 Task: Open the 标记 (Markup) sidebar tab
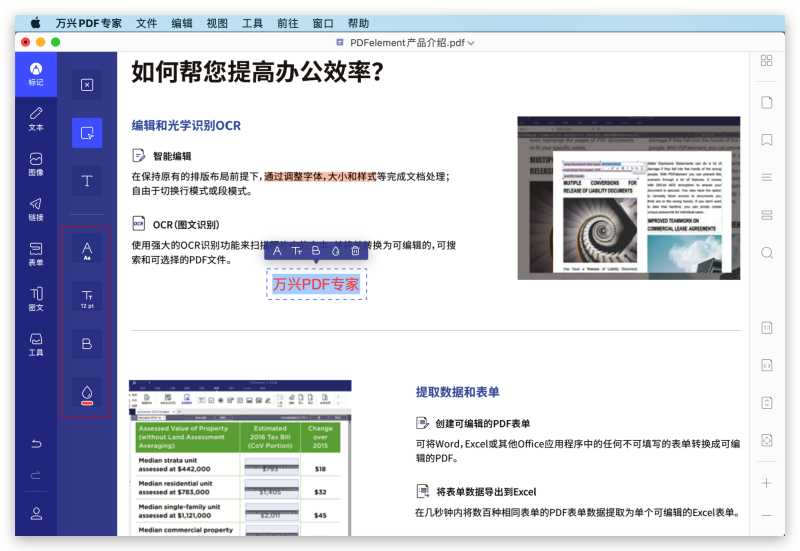click(x=36, y=74)
